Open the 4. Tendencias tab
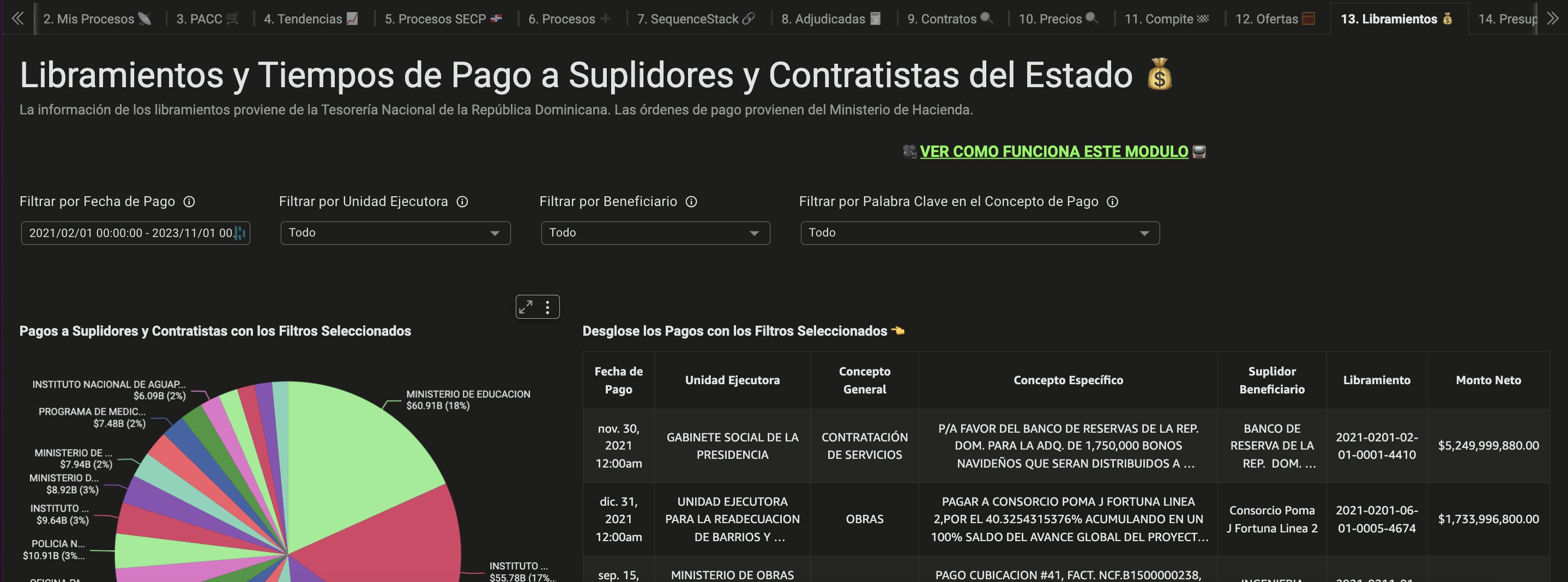 (x=311, y=19)
